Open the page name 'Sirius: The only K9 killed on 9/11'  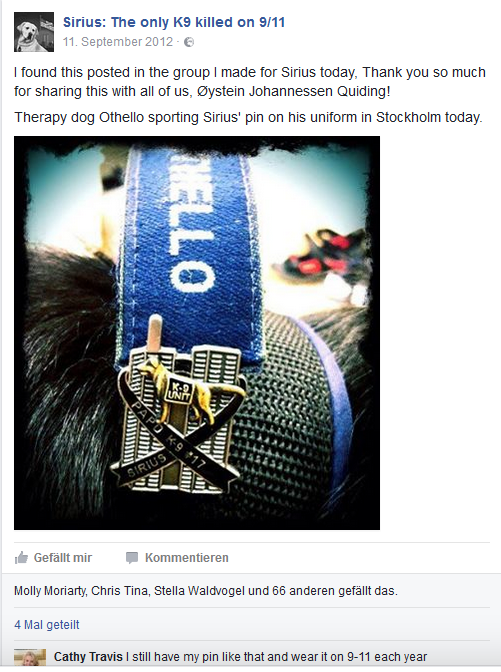pos(174,22)
